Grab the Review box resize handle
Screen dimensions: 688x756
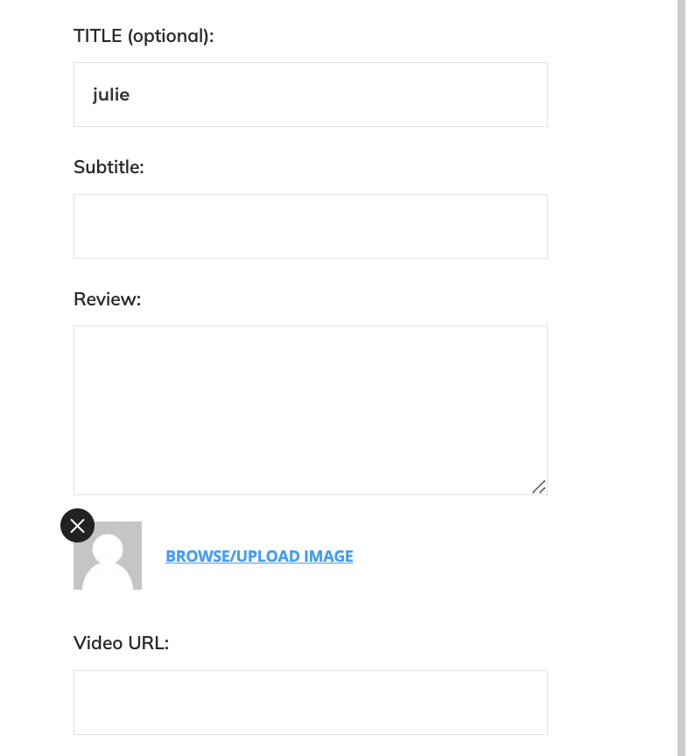point(539,487)
